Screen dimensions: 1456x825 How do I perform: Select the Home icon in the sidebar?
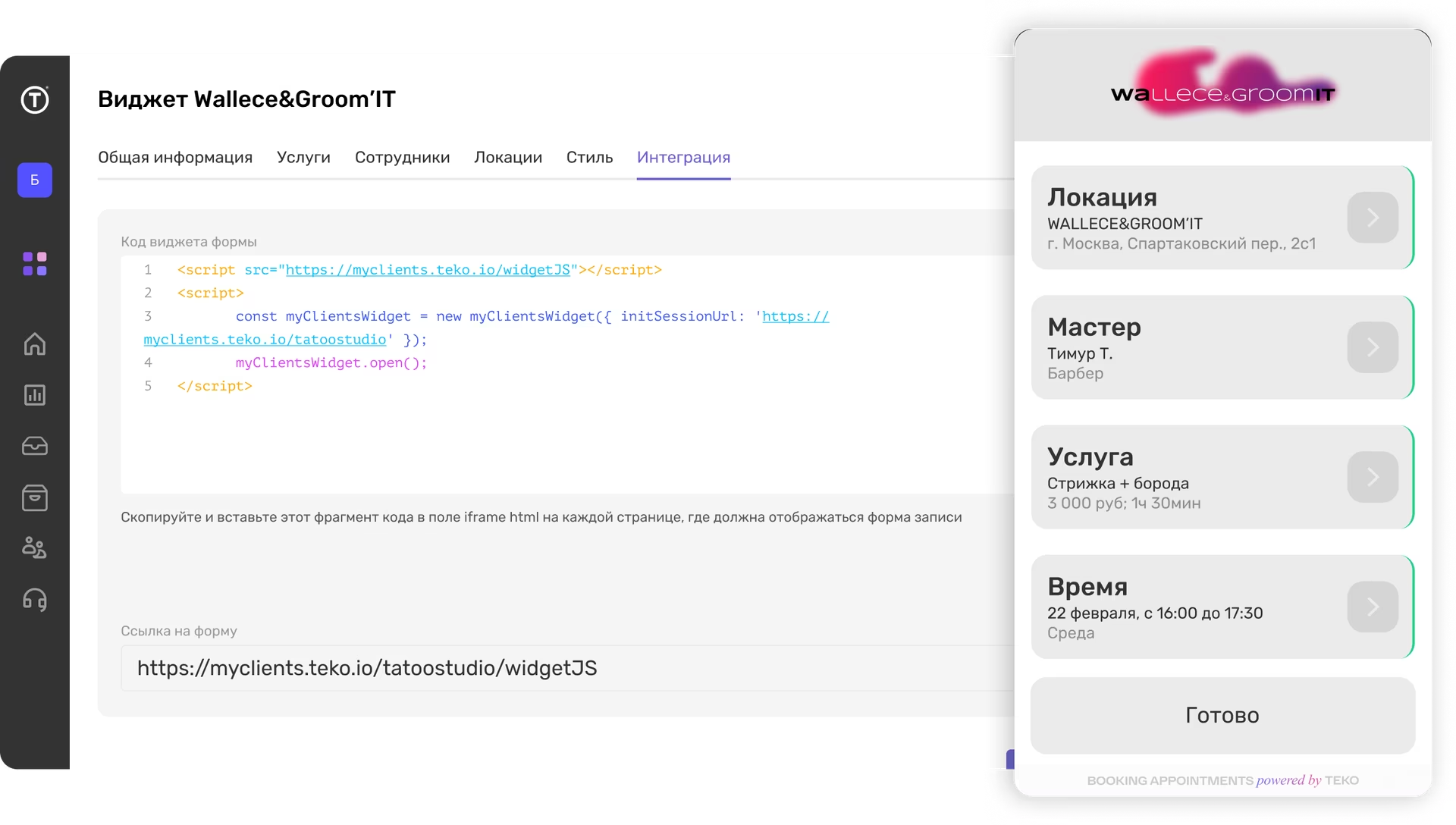[x=34, y=345]
